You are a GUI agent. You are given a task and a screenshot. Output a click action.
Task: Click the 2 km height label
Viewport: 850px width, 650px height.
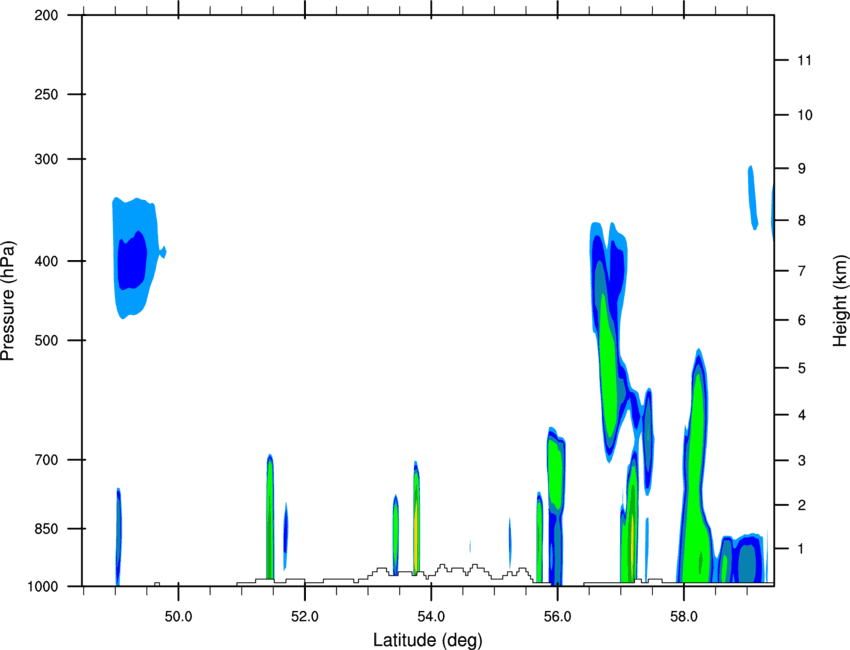[x=802, y=505]
